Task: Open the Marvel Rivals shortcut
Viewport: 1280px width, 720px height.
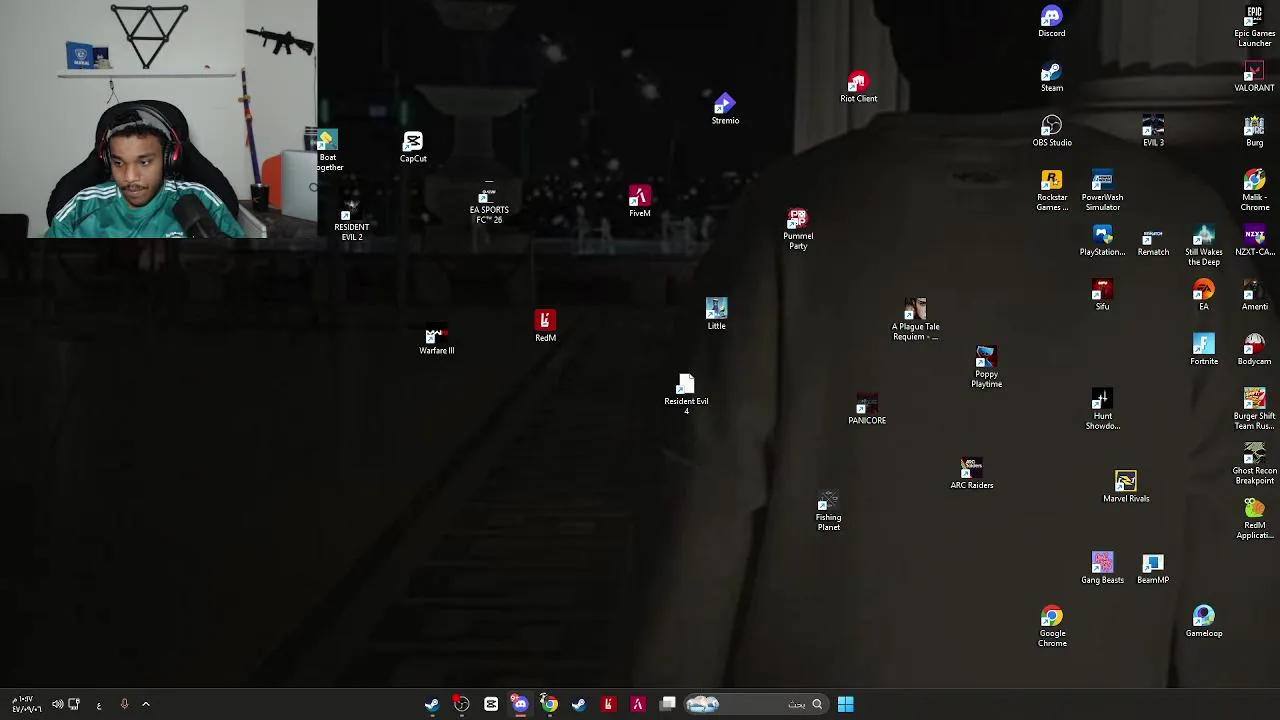Action: pos(1126,487)
